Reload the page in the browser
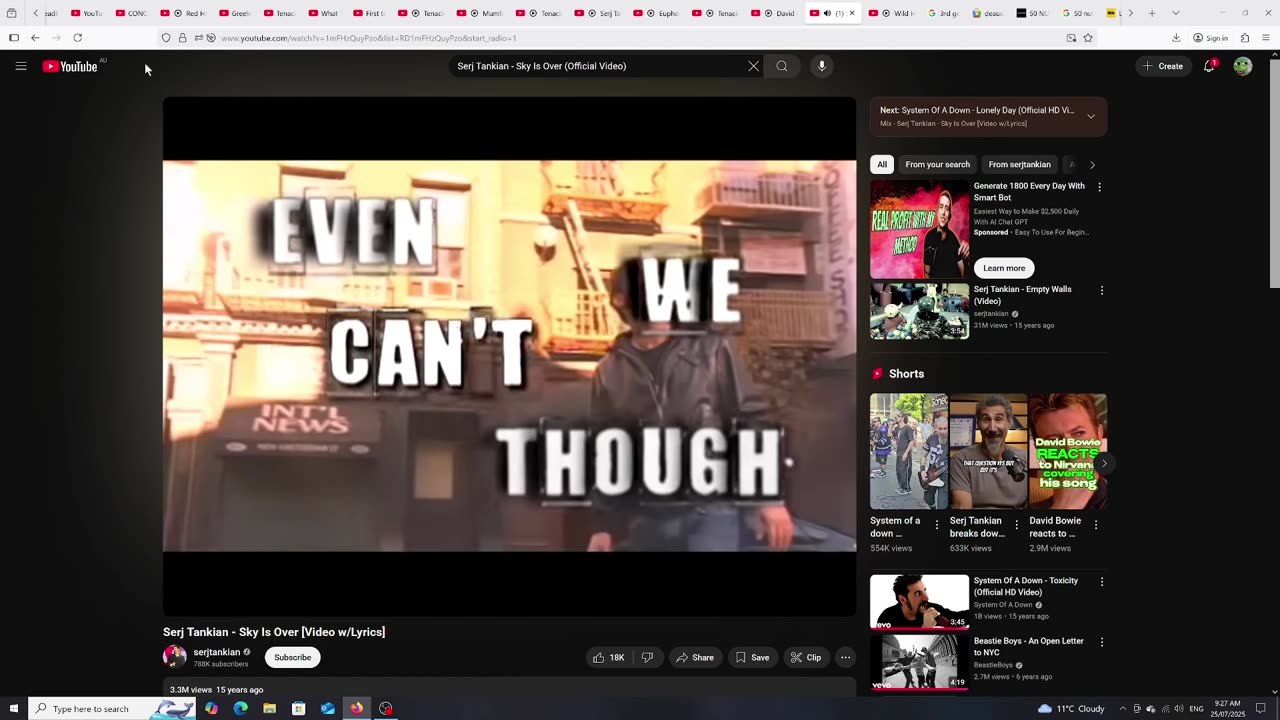 (77, 38)
